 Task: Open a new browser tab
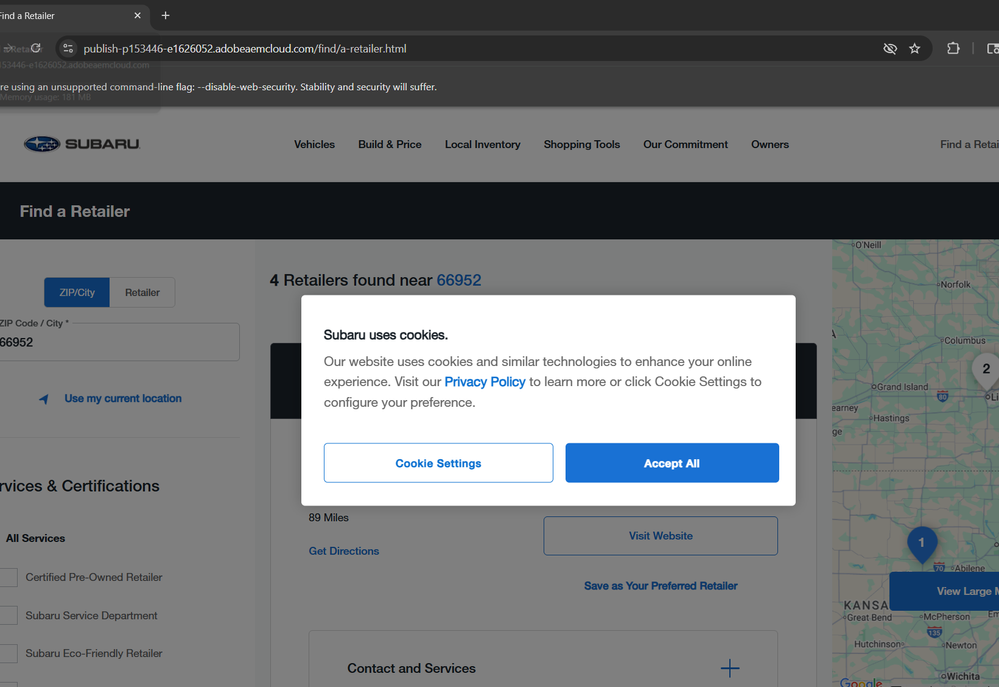[x=166, y=15]
